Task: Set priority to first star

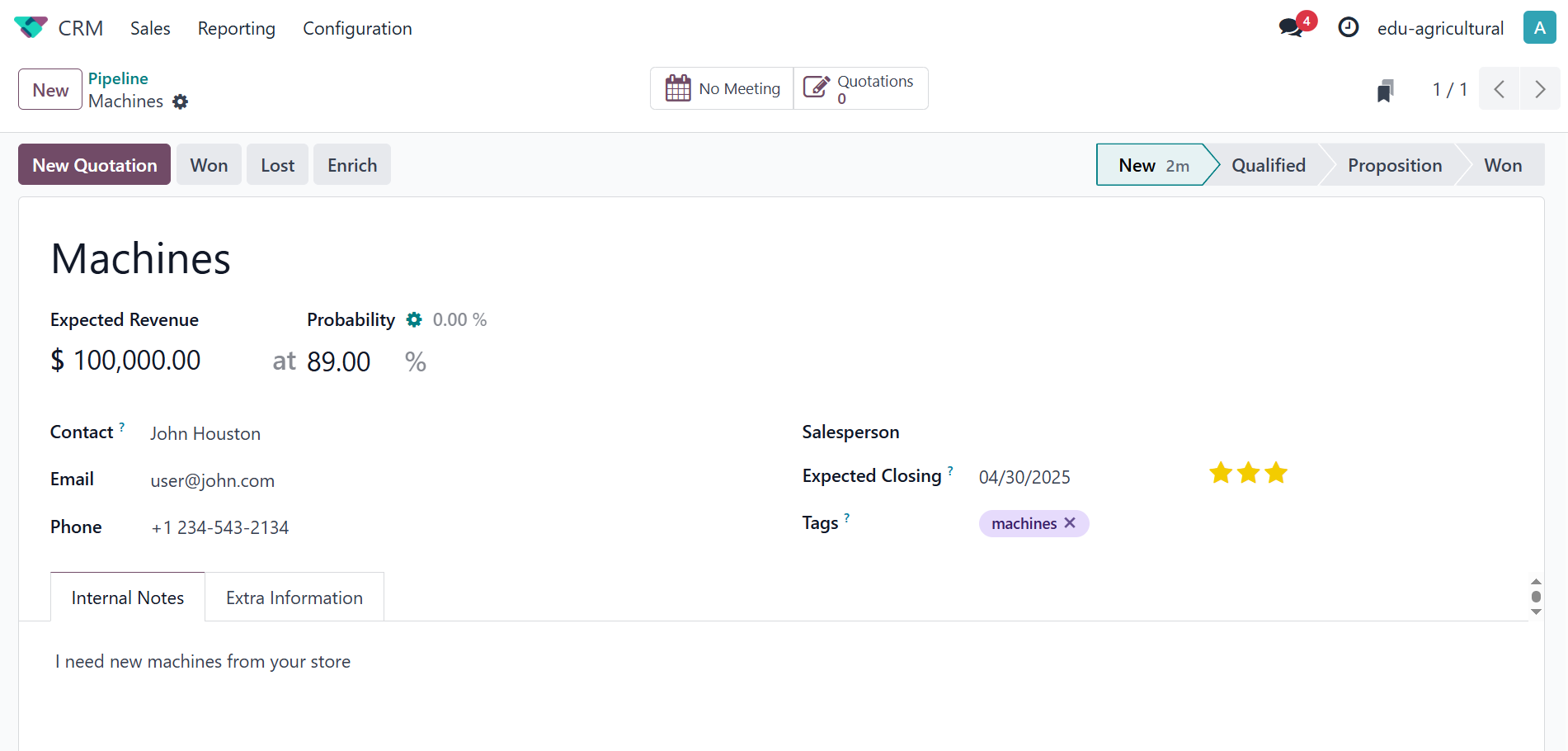Action: (1221, 473)
